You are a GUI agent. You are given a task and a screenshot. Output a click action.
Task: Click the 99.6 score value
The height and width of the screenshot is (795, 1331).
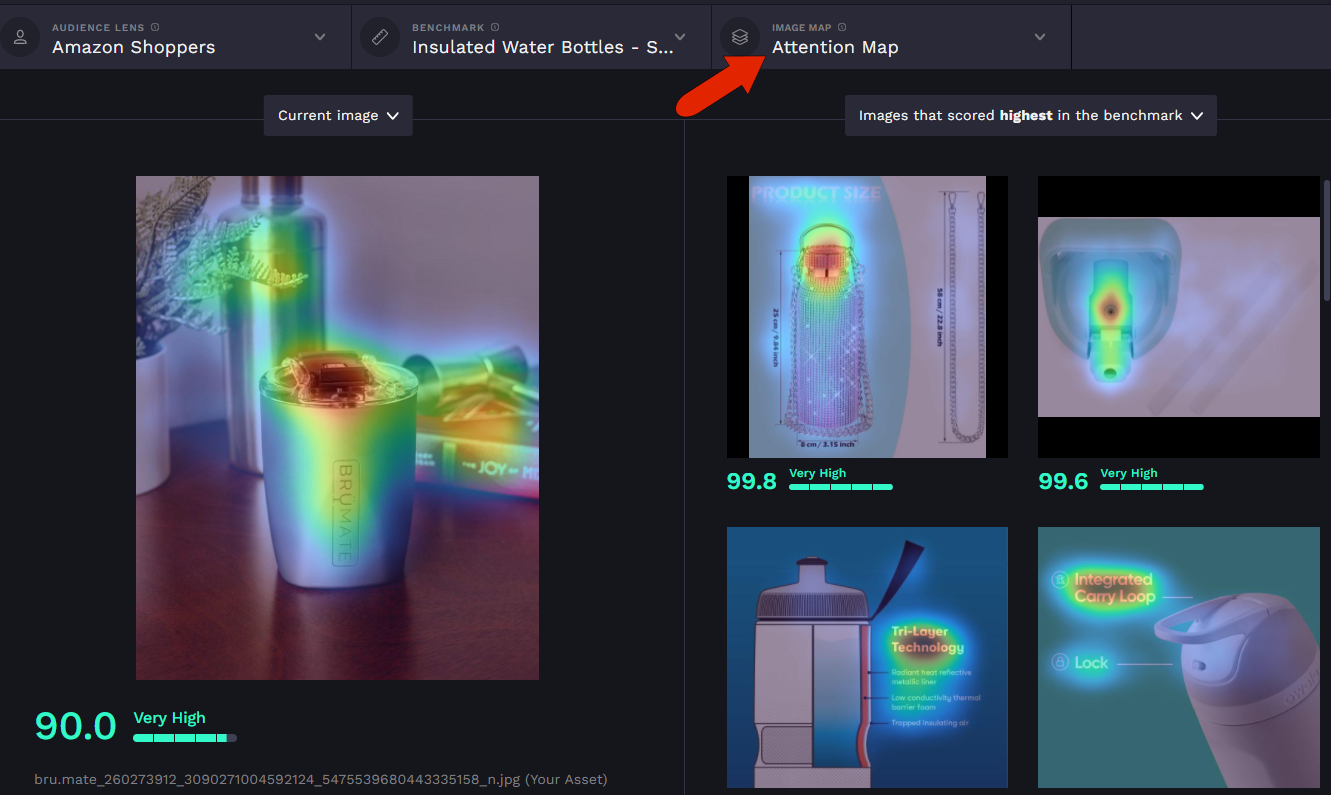(x=1063, y=481)
